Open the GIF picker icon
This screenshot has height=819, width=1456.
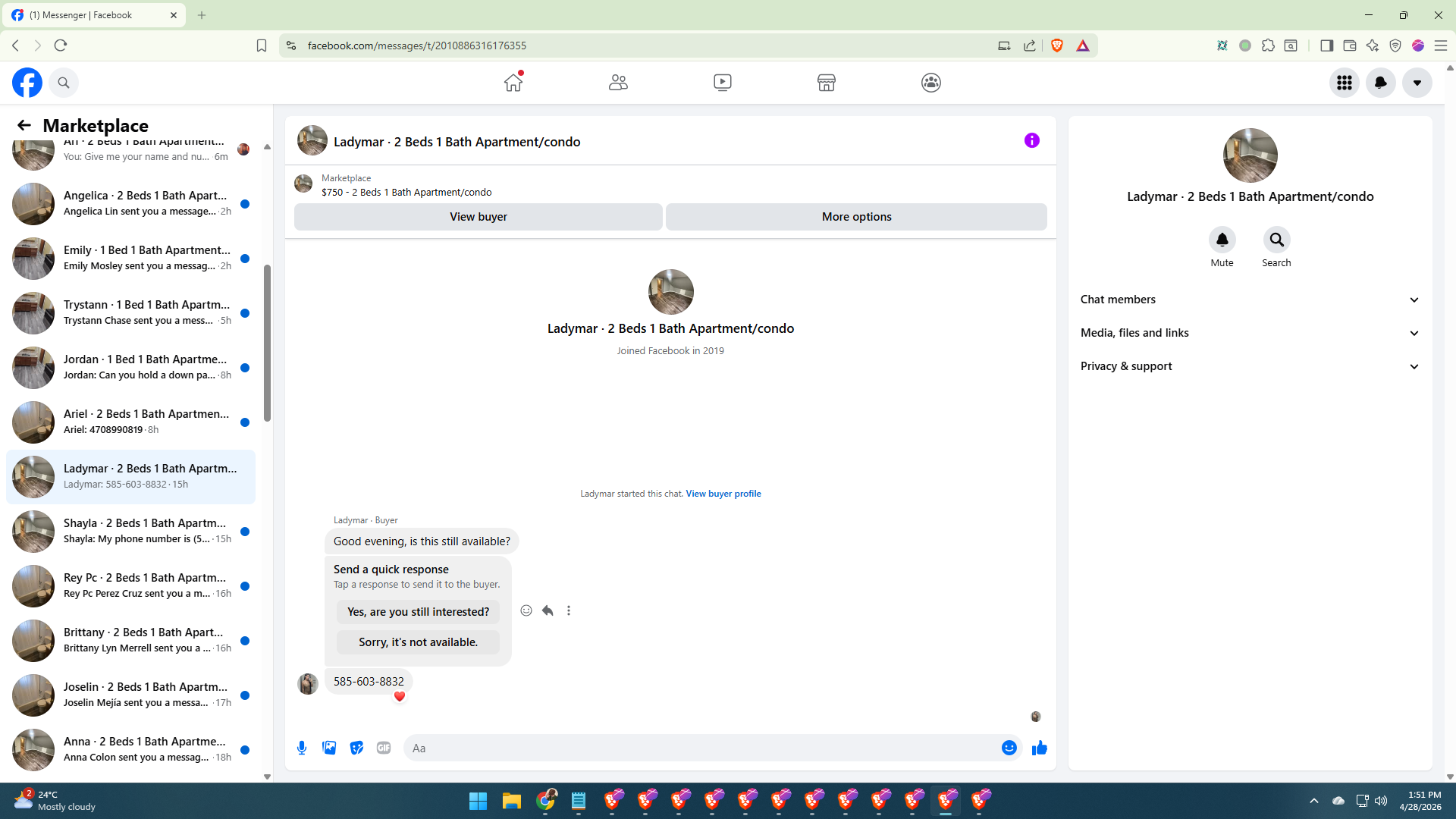(x=384, y=748)
